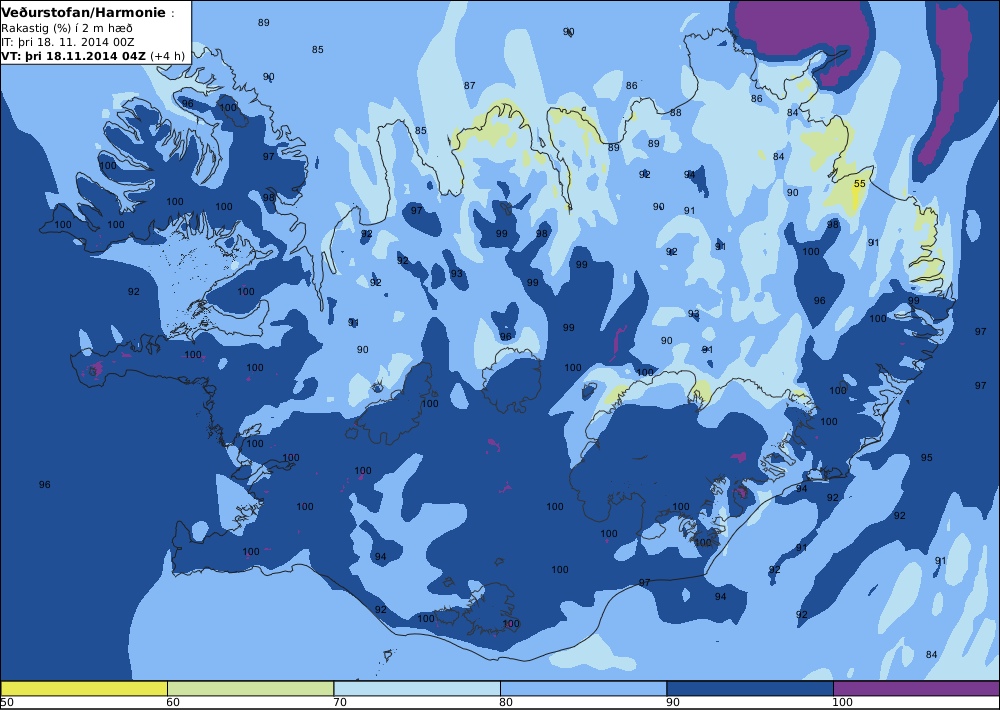The height and width of the screenshot is (710, 1000).
Task: Click the '(+4 h)' forecast offset text
Action: [x=168, y=55]
